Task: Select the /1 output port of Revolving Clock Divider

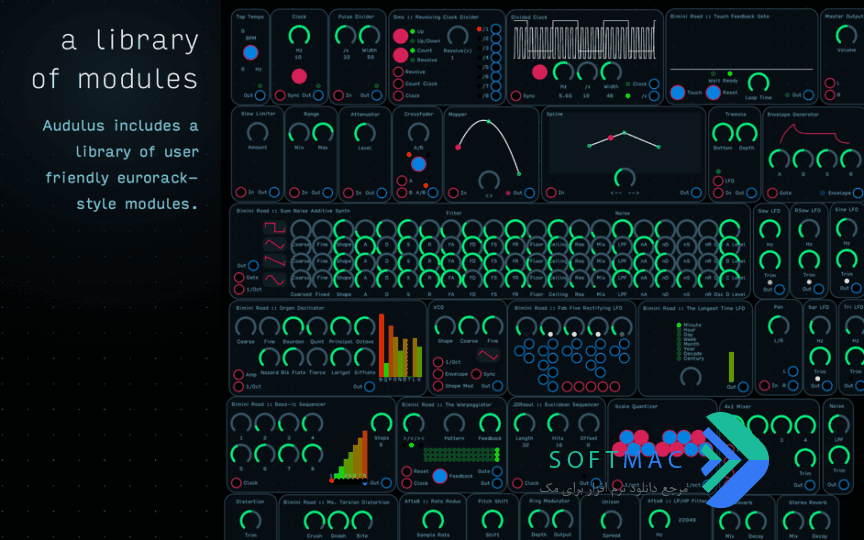Action: point(496,29)
